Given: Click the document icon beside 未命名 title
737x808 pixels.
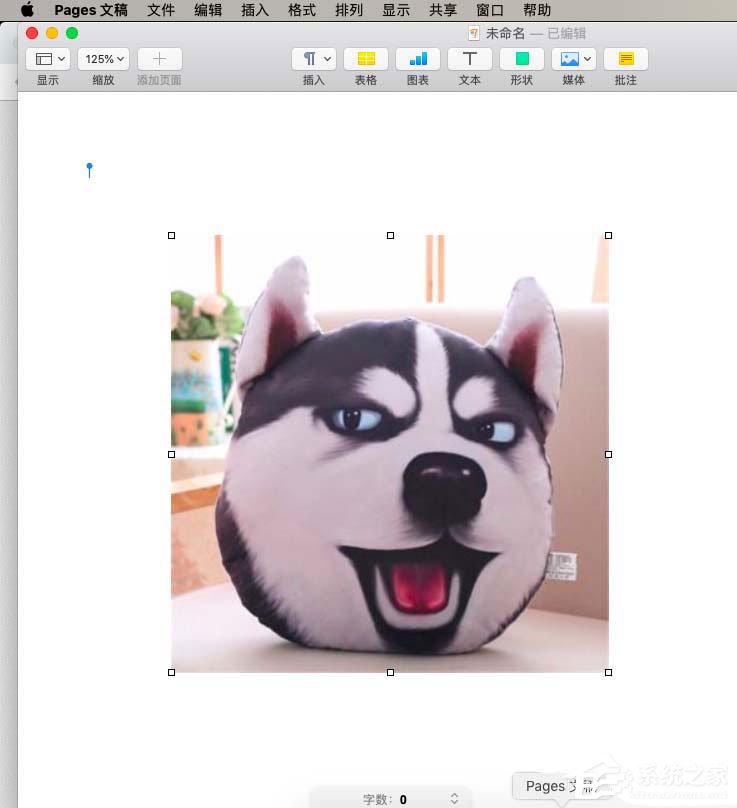Looking at the screenshot, I should (x=474, y=33).
